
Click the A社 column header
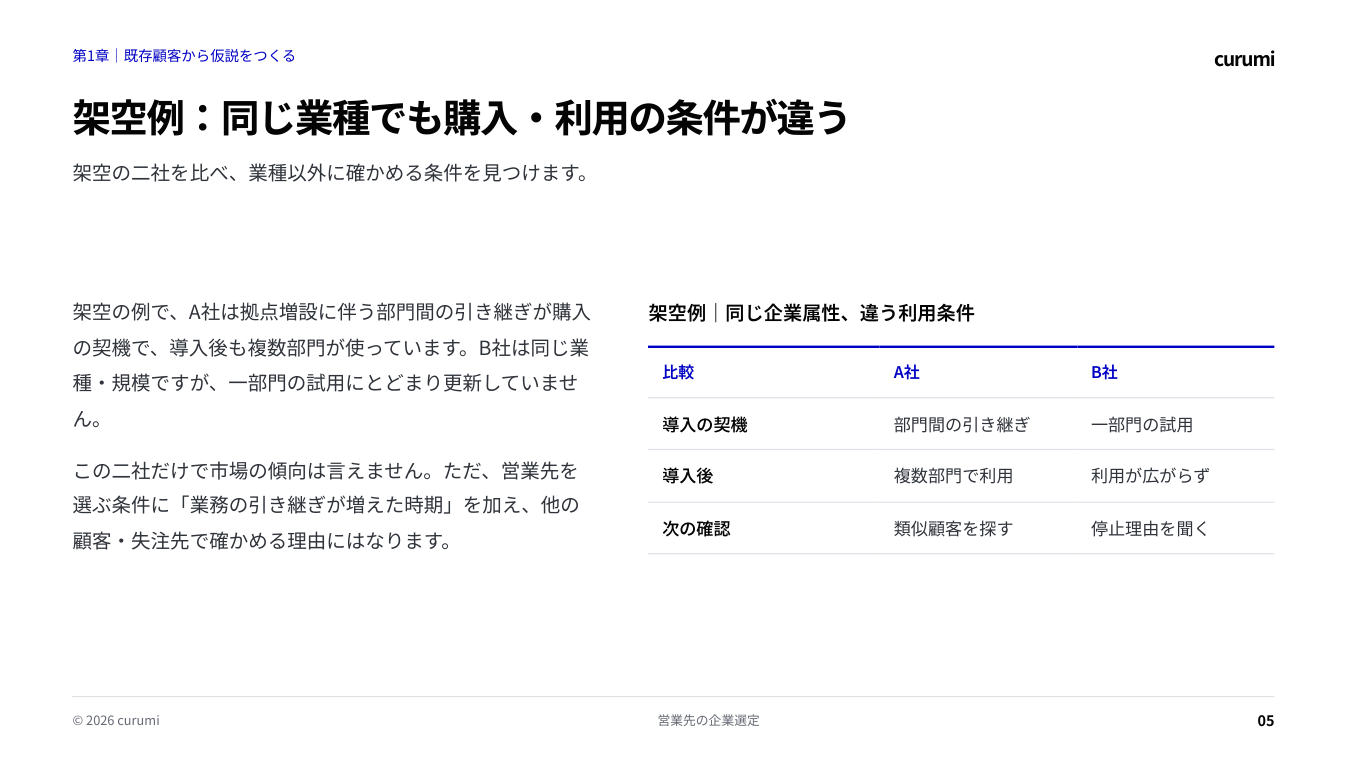(906, 372)
